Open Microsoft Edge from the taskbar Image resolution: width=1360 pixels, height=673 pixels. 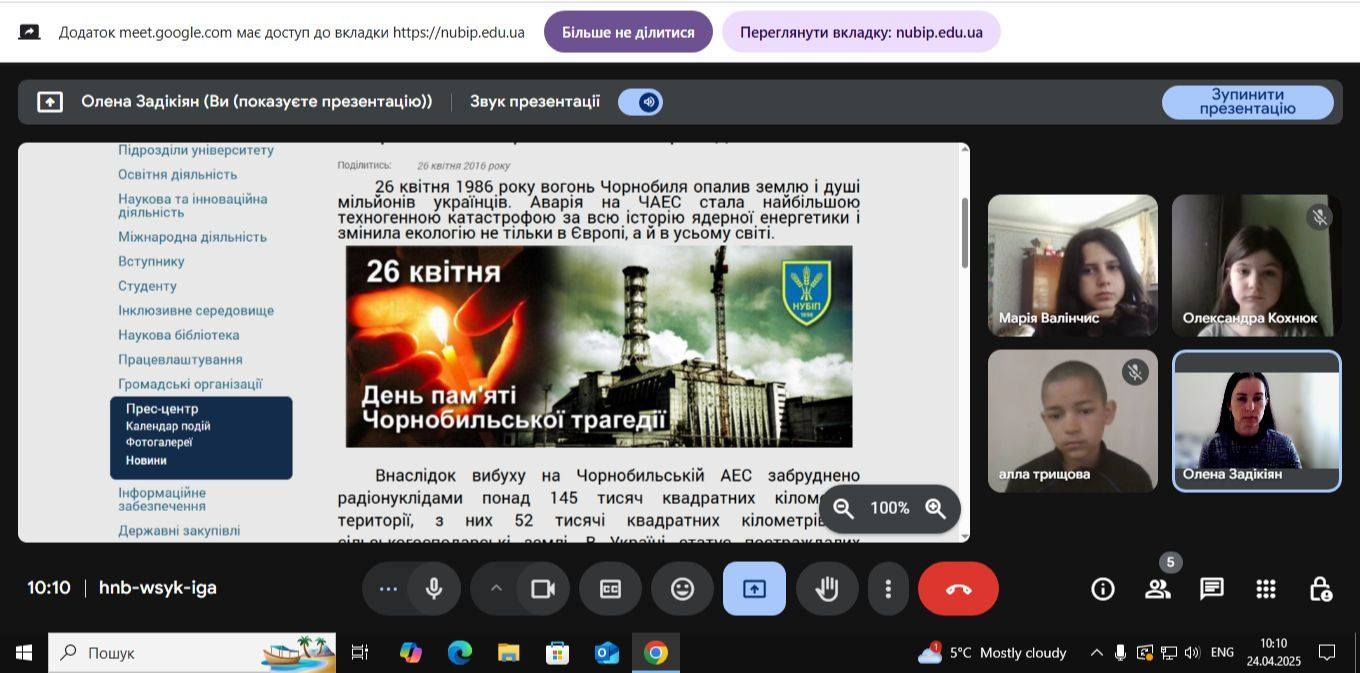(459, 653)
